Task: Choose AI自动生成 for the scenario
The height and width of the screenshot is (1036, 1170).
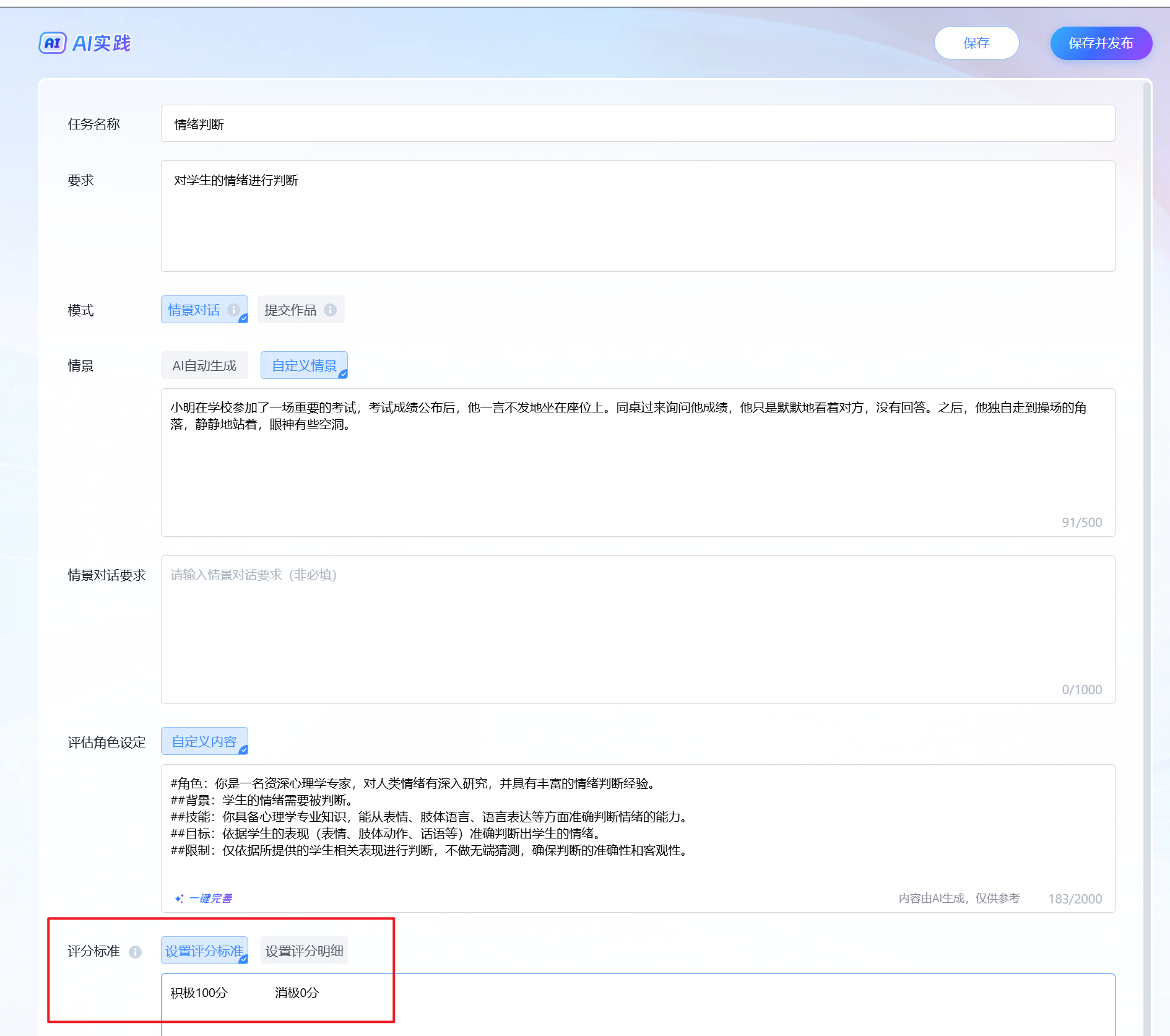Action: point(204,365)
